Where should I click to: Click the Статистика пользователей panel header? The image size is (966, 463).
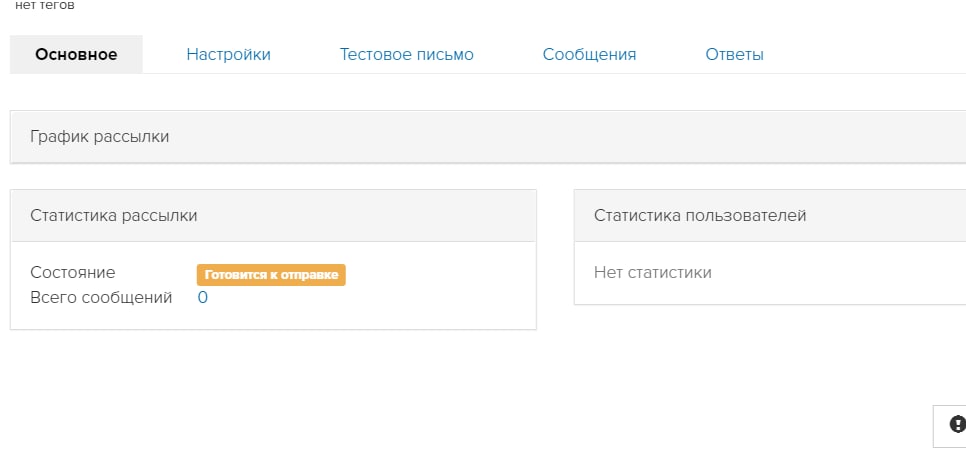coord(770,215)
